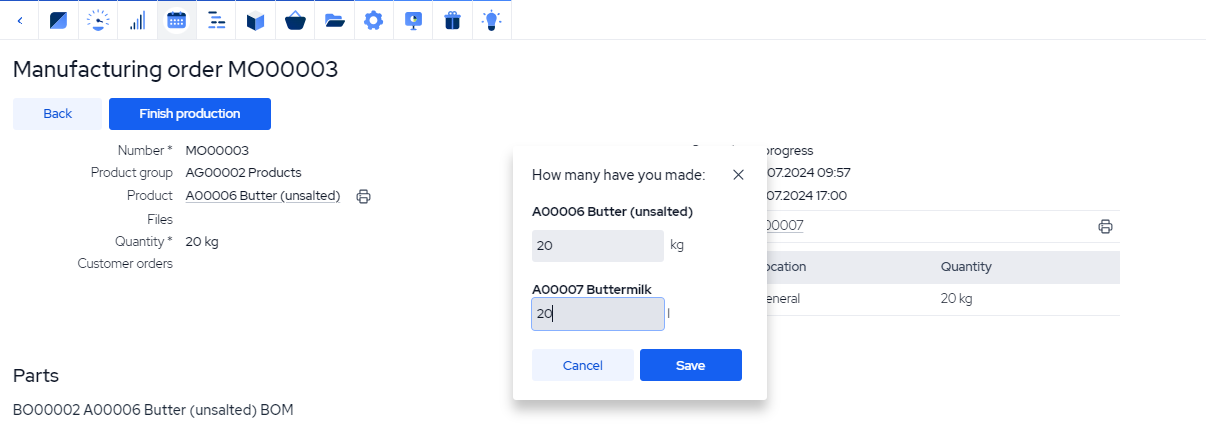This screenshot has width=1206, height=426.
Task: Open the folder icon in the toolbar
Action: pyautogui.click(x=334, y=20)
